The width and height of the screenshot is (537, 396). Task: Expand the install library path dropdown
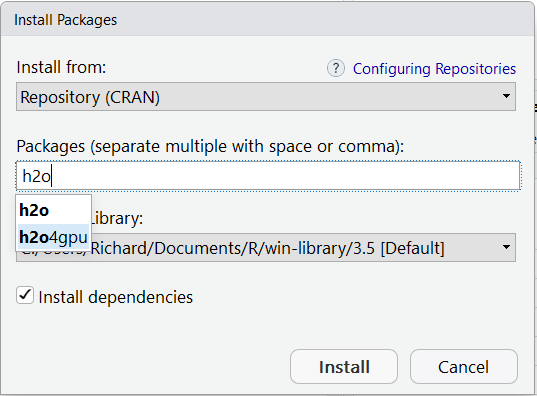(x=266, y=248)
